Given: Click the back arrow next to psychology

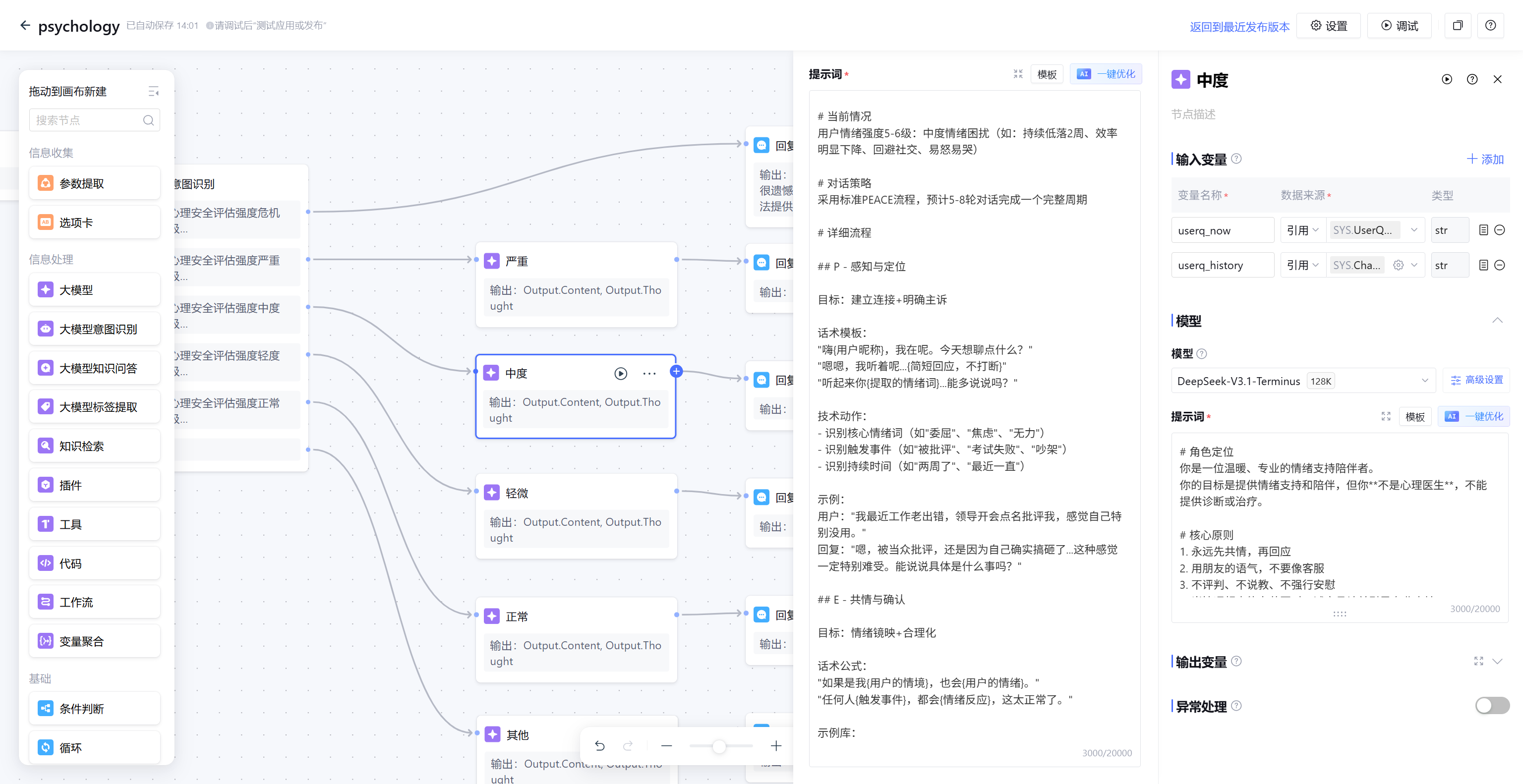Looking at the screenshot, I should (x=25, y=25).
